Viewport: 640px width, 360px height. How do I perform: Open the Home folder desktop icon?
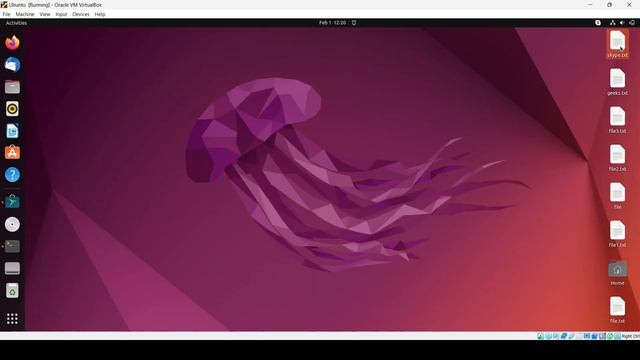pyautogui.click(x=617, y=273)
